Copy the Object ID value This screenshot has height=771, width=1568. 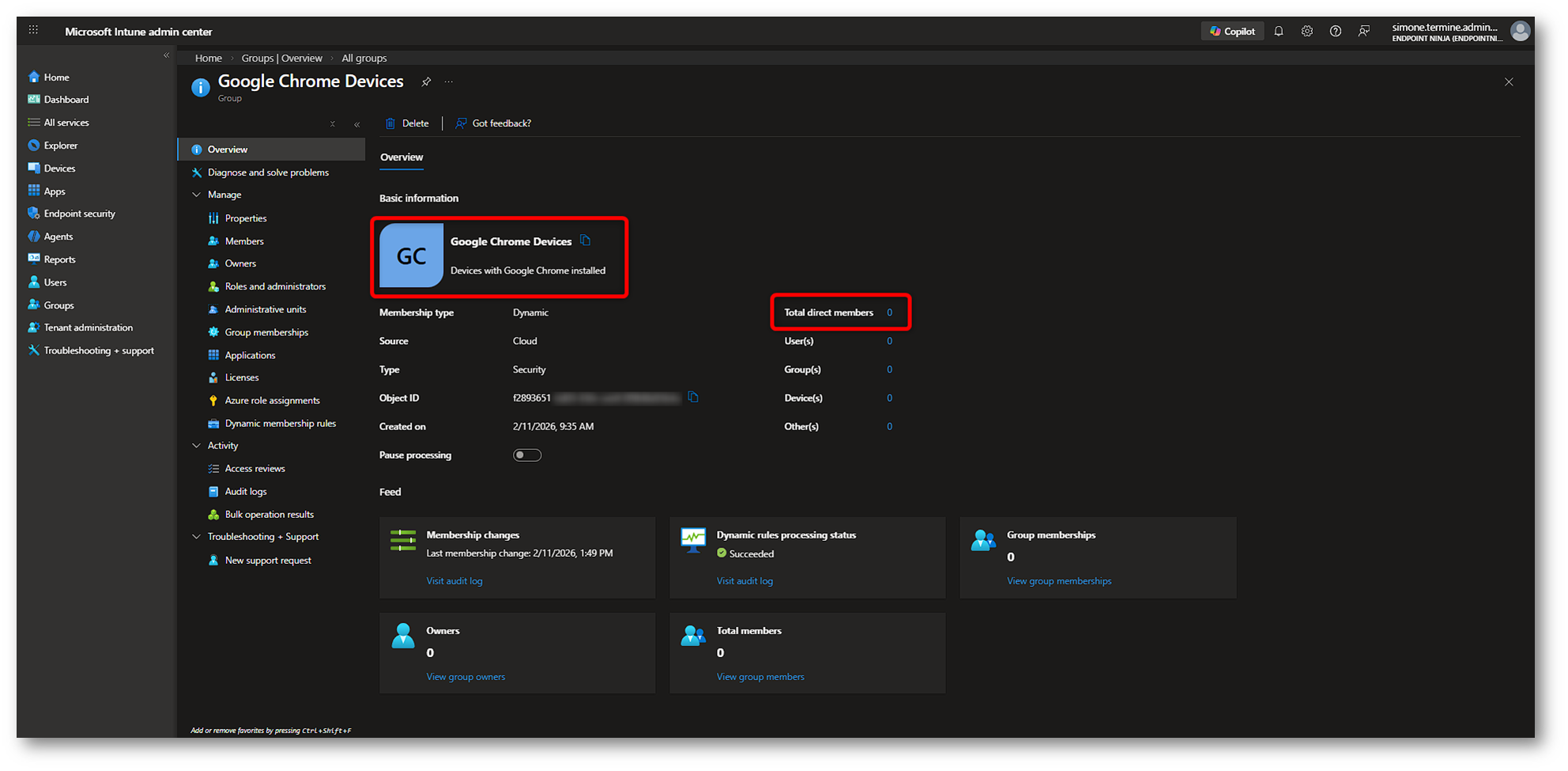(693, 397)
